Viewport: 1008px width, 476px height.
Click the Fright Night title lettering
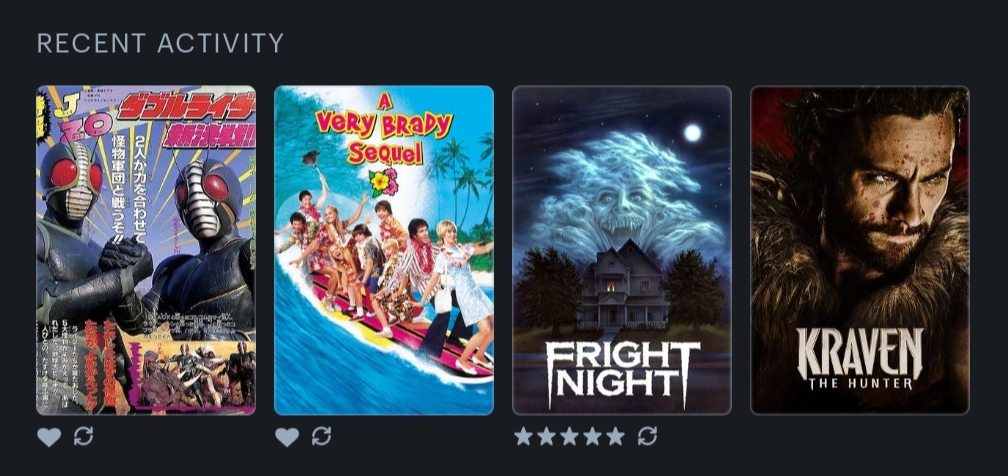click(x=622, y=374)
